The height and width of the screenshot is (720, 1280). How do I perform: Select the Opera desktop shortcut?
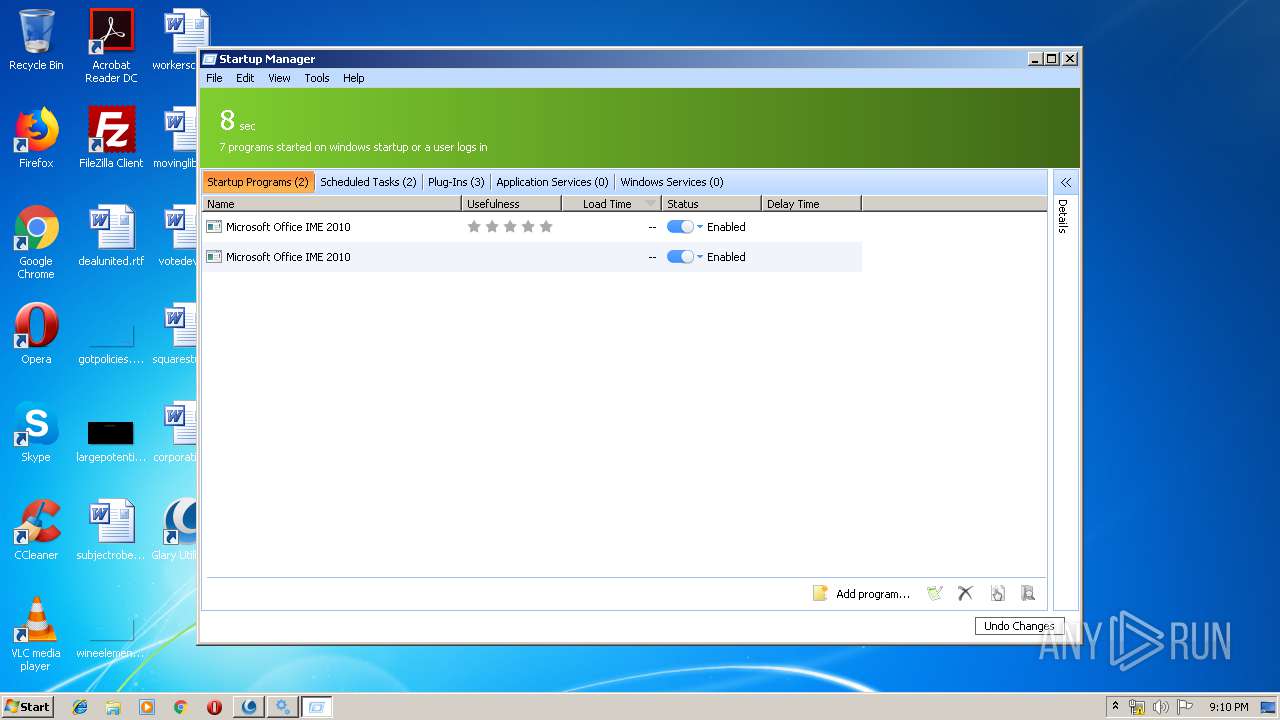[36, 334]
